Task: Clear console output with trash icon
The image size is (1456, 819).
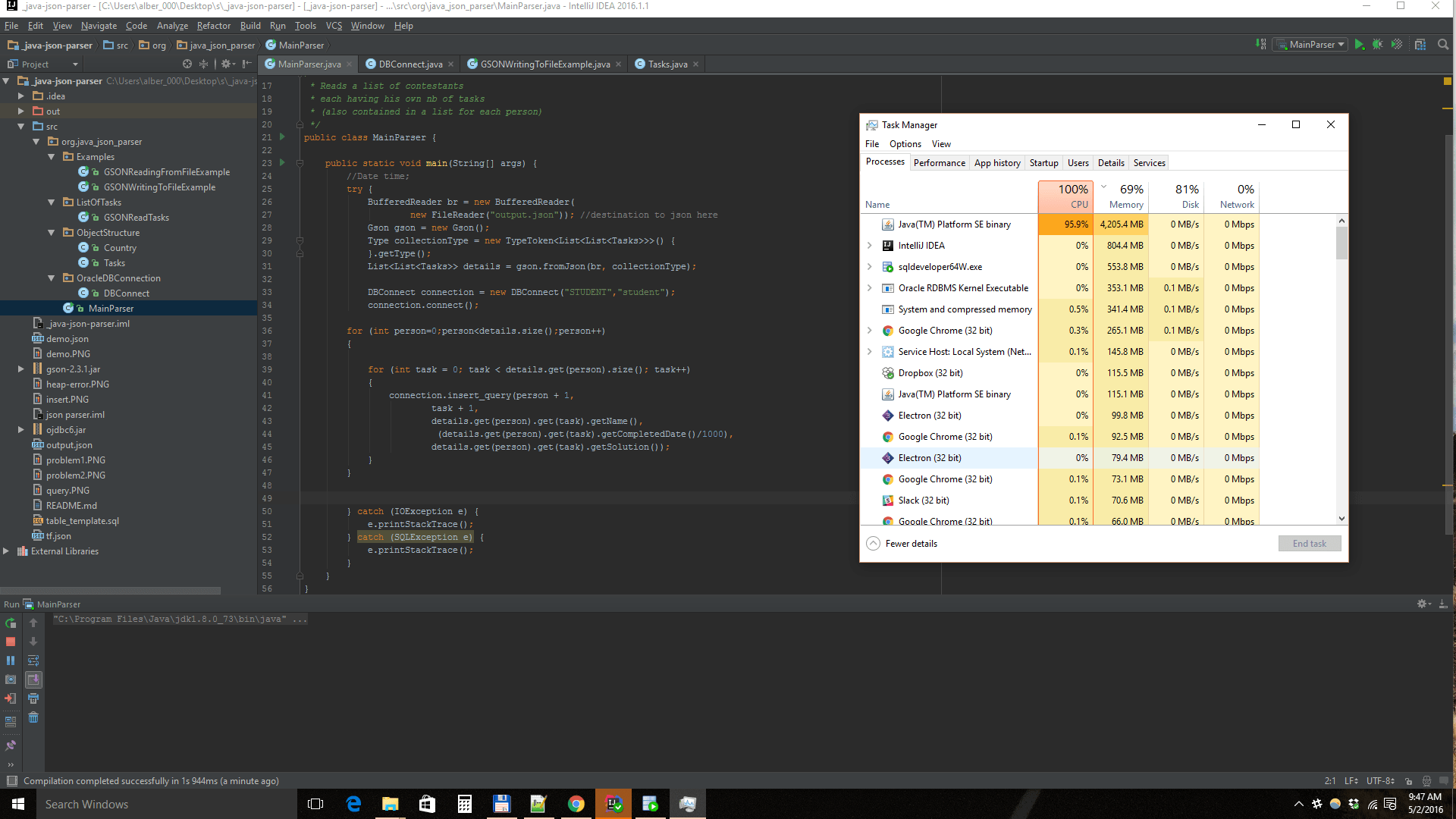Action: tap(33, 717)
